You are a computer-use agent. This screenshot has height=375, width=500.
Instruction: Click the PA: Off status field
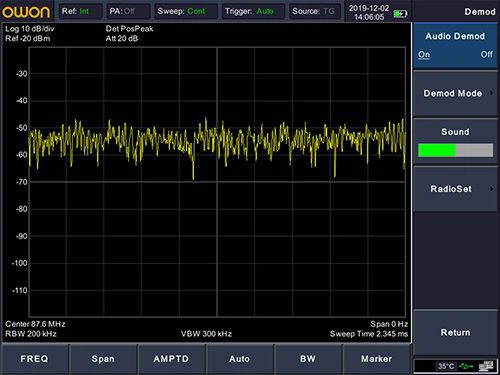(128, 11)
